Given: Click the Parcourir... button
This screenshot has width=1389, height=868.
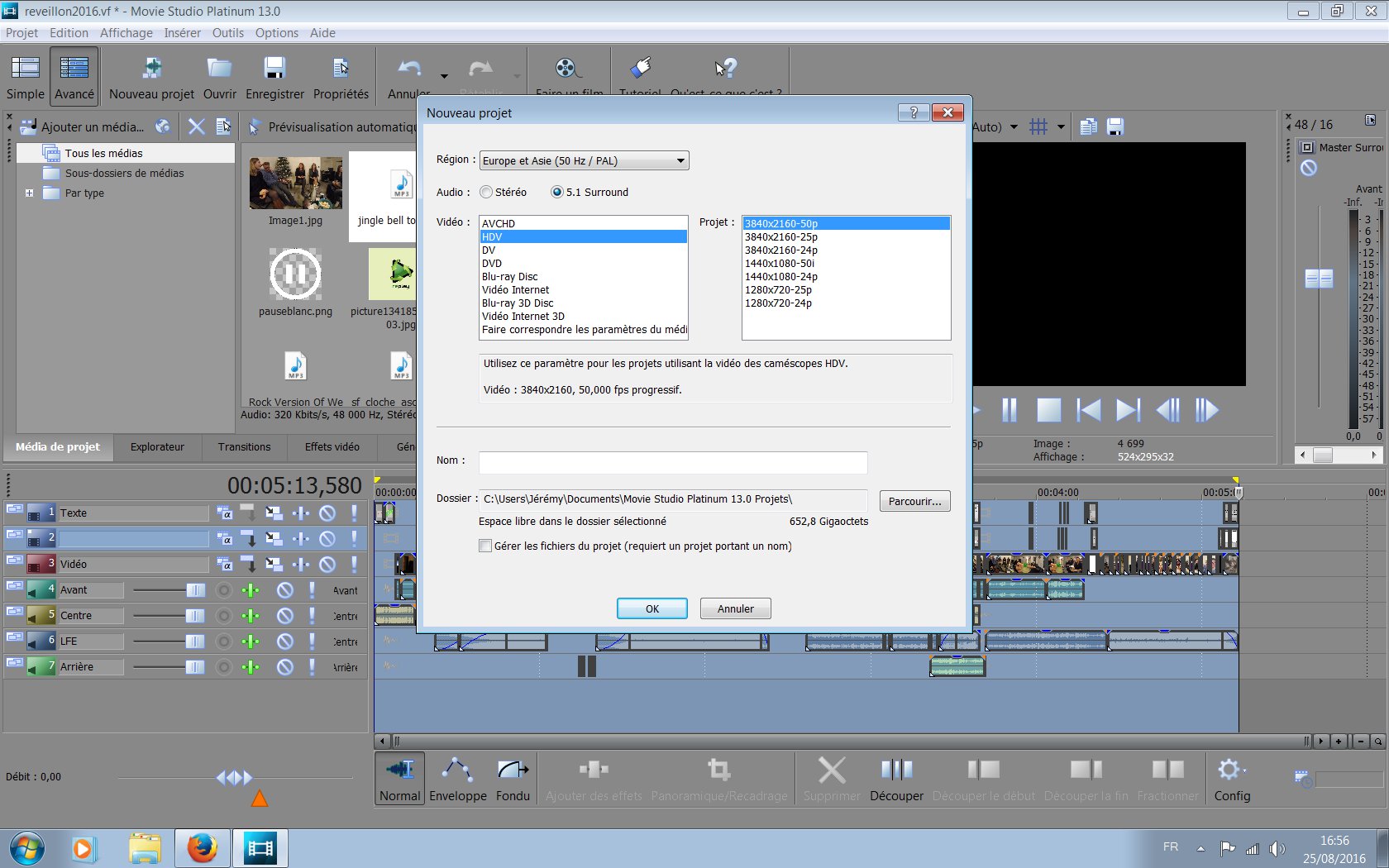Looking at the screenshot, I should click(914, 501).
